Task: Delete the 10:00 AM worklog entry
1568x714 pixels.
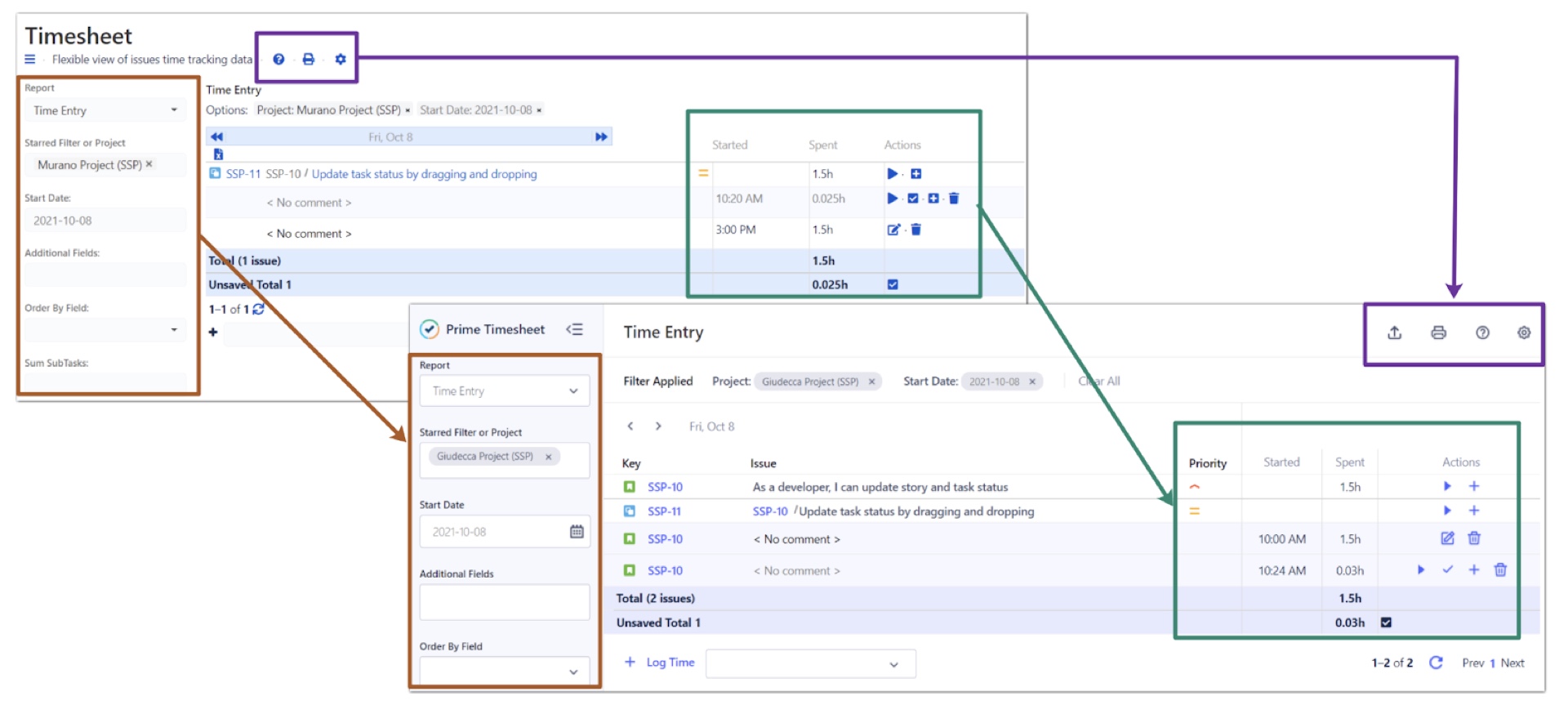Action: (x=1473, y=538)
